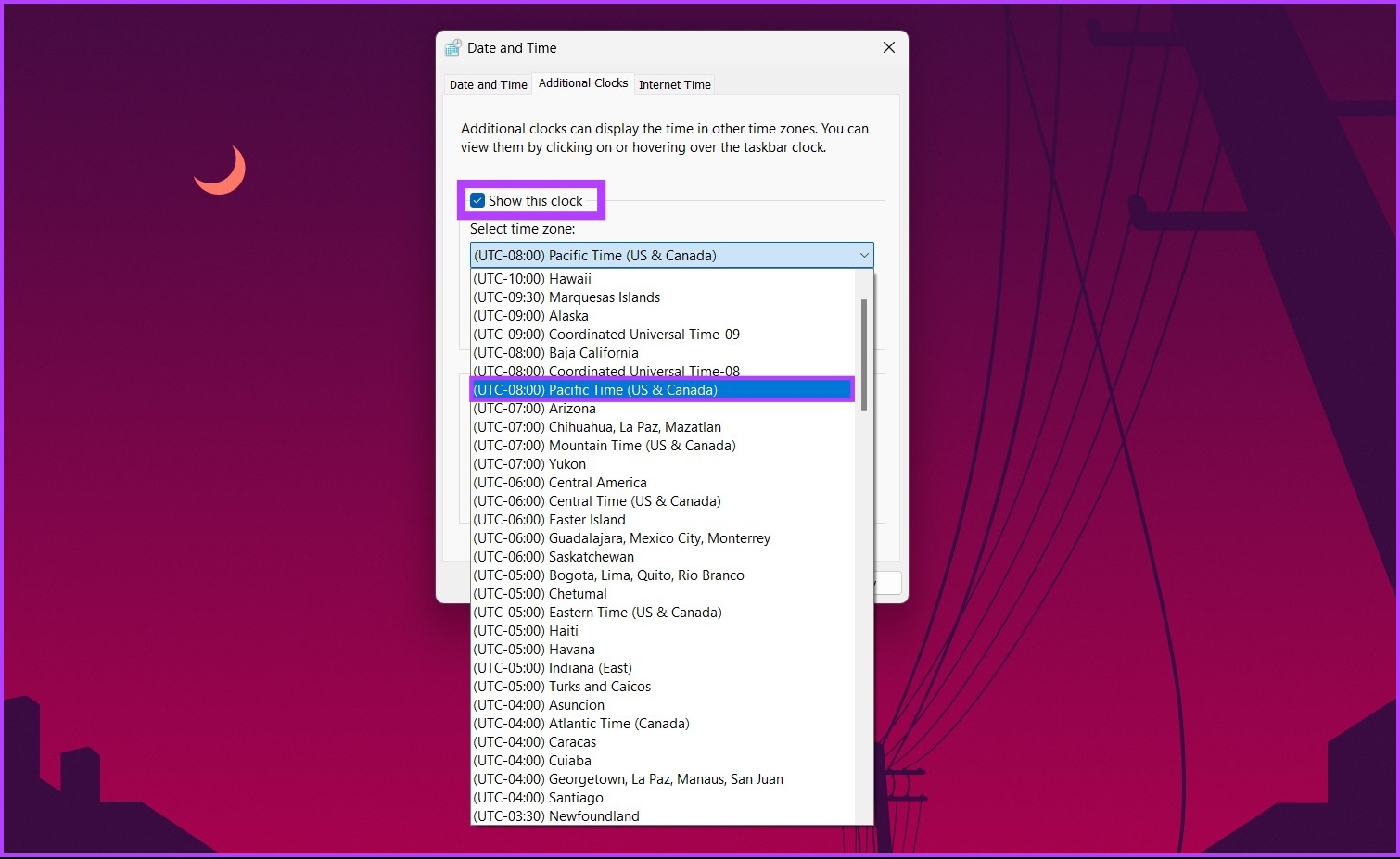Go back to the Date and Time tab
1400x859 pixels.
click(x=487, y=84)
